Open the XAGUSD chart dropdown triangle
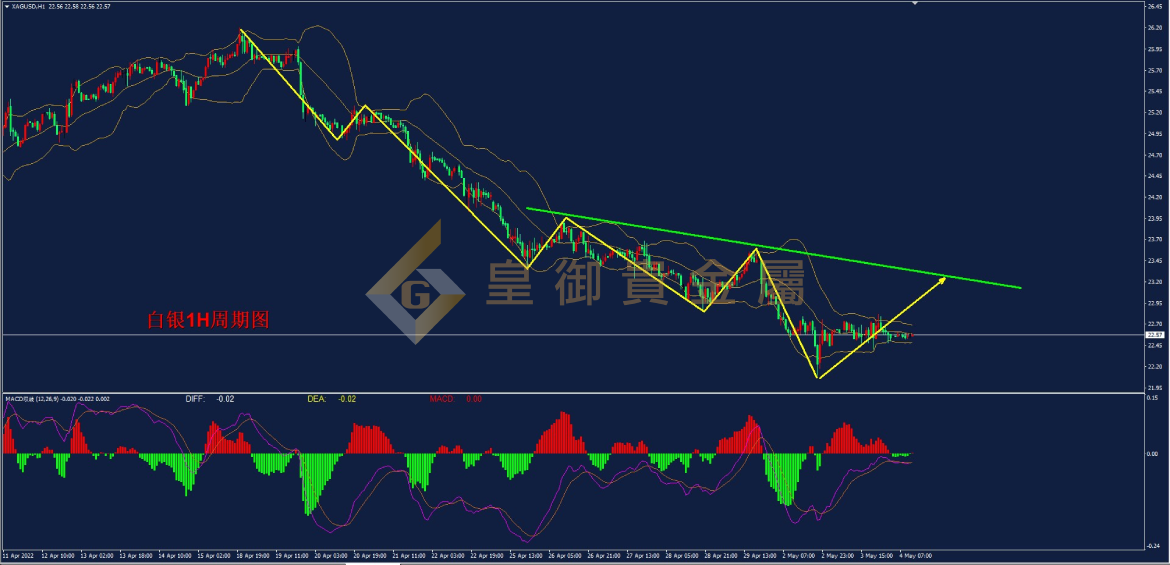This screenshot has width=1170, height=565. tap(5, 6)
